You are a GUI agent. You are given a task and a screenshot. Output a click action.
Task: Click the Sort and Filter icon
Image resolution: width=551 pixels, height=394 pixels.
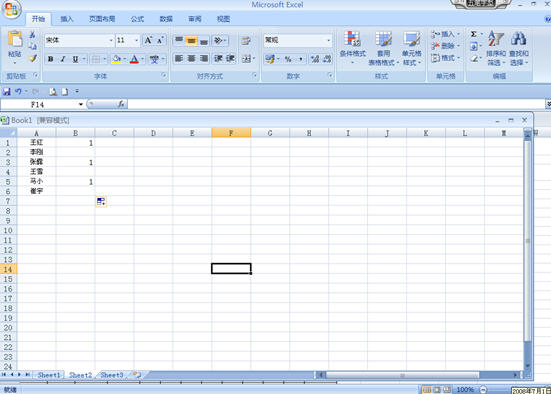point(496,48)
